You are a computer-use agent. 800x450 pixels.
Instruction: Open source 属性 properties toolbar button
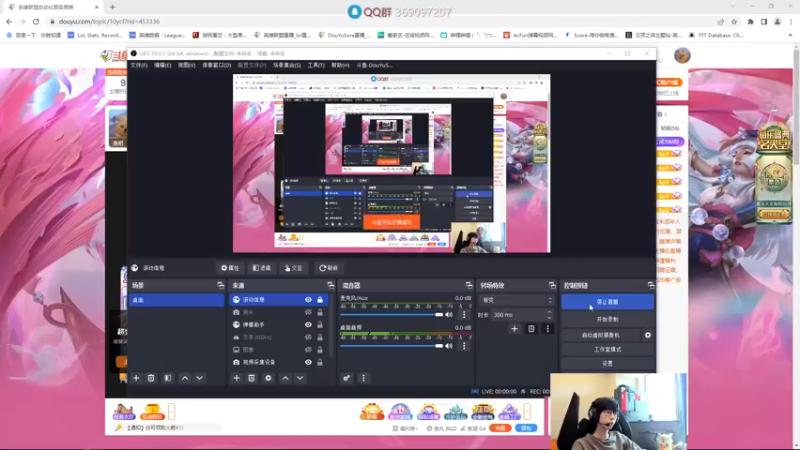pos(230,268)
